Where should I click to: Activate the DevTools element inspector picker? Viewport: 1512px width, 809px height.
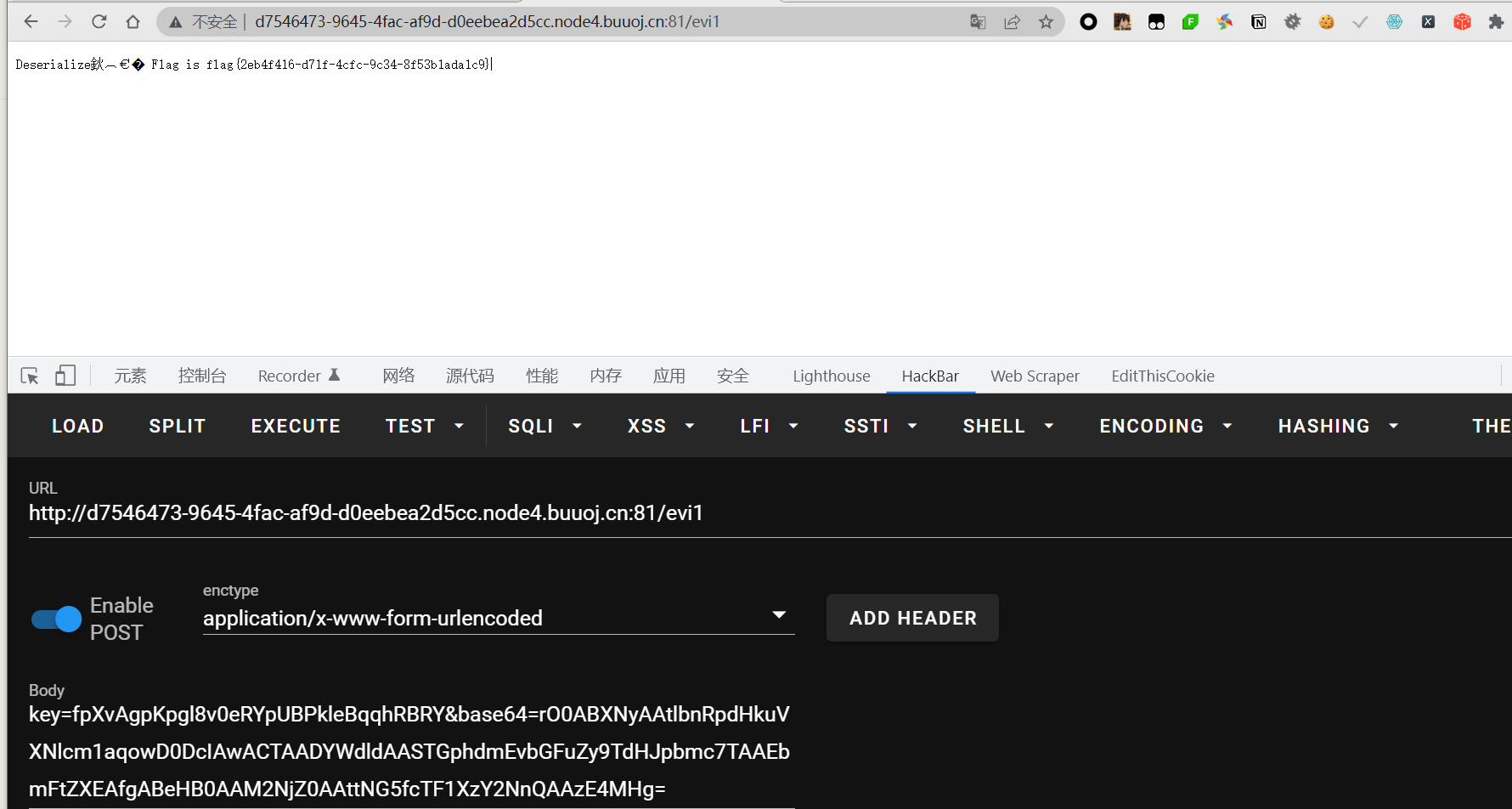30,376
